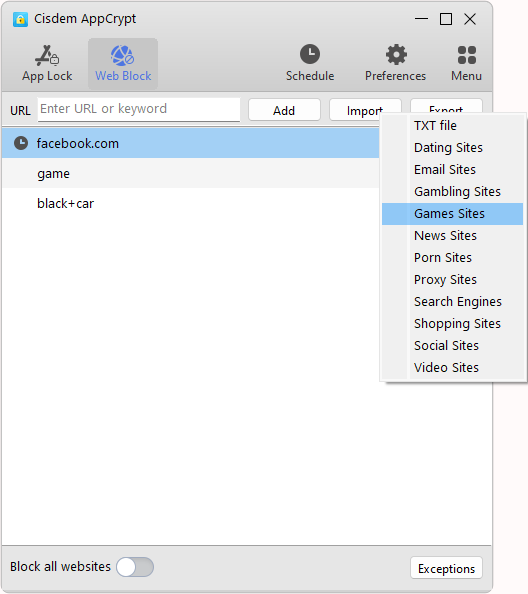Image resolution: width=528 pixels, height=594 pixels.
Task: Open the Import dropdown button
Action: [365, 110]
